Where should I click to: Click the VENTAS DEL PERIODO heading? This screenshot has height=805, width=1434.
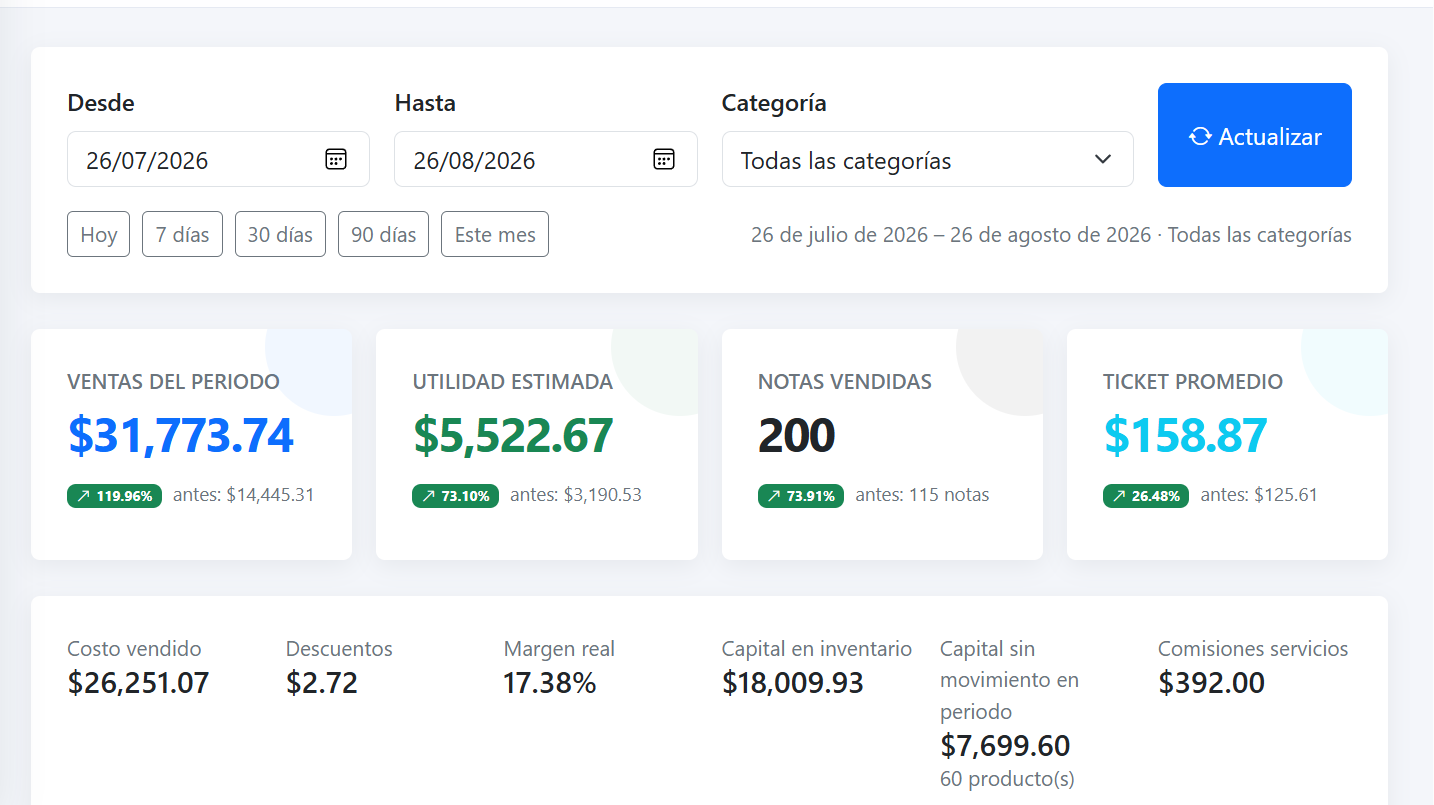click(x=173, y=381)
